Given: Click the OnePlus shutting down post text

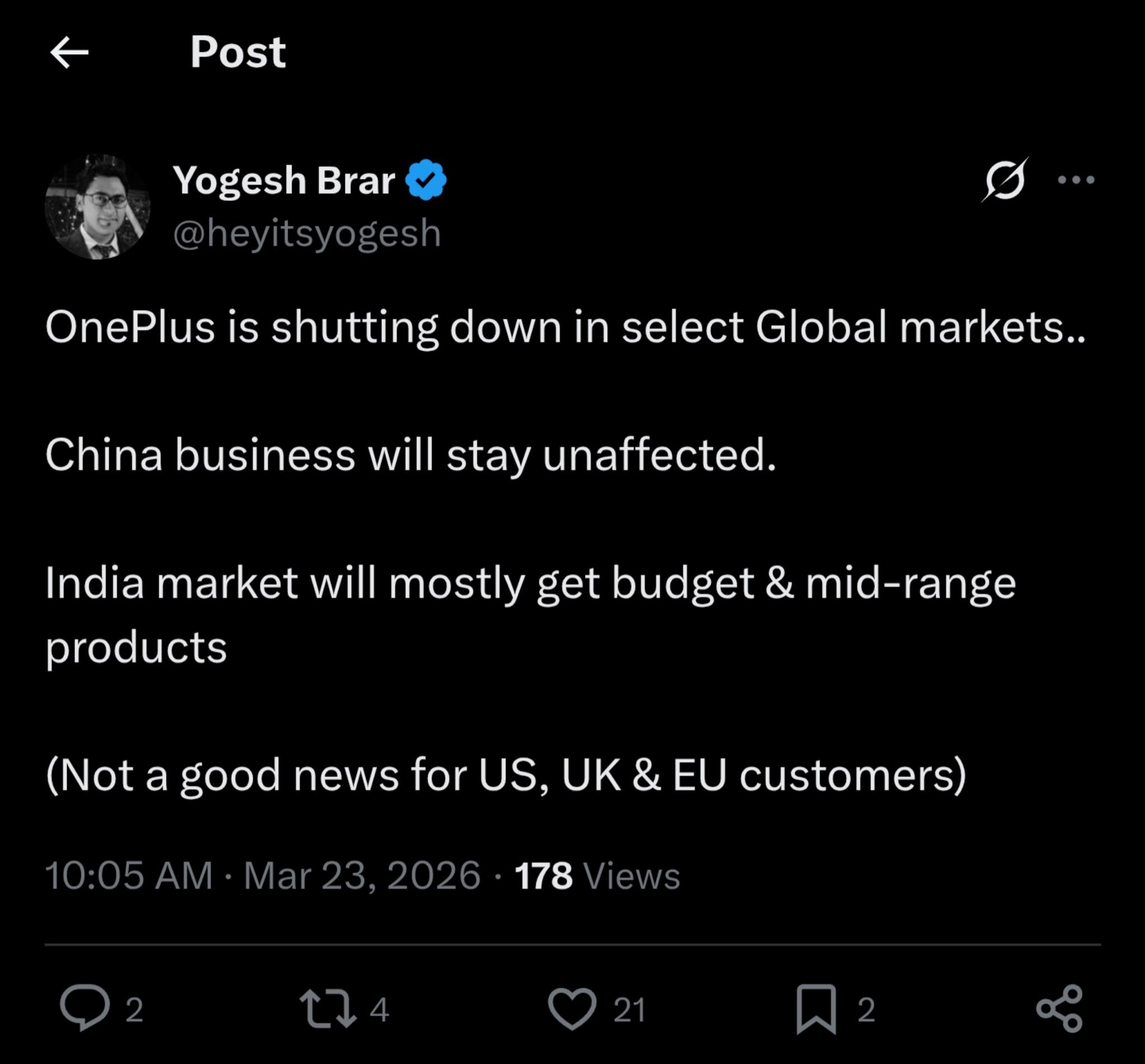Looking at the screenshot, I should [x=565, y=327].
